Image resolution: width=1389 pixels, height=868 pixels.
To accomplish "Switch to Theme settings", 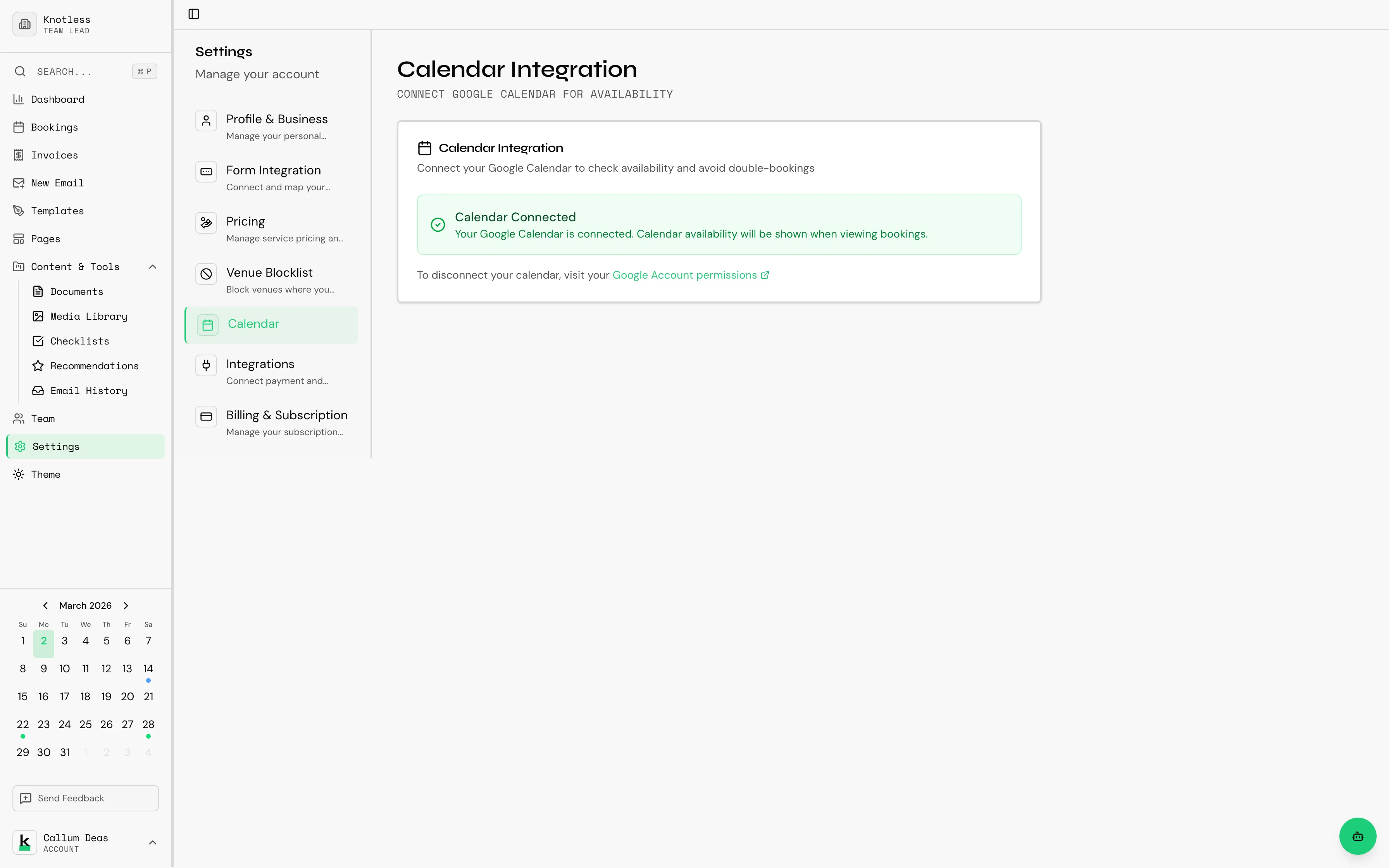I will coord(46,474).
